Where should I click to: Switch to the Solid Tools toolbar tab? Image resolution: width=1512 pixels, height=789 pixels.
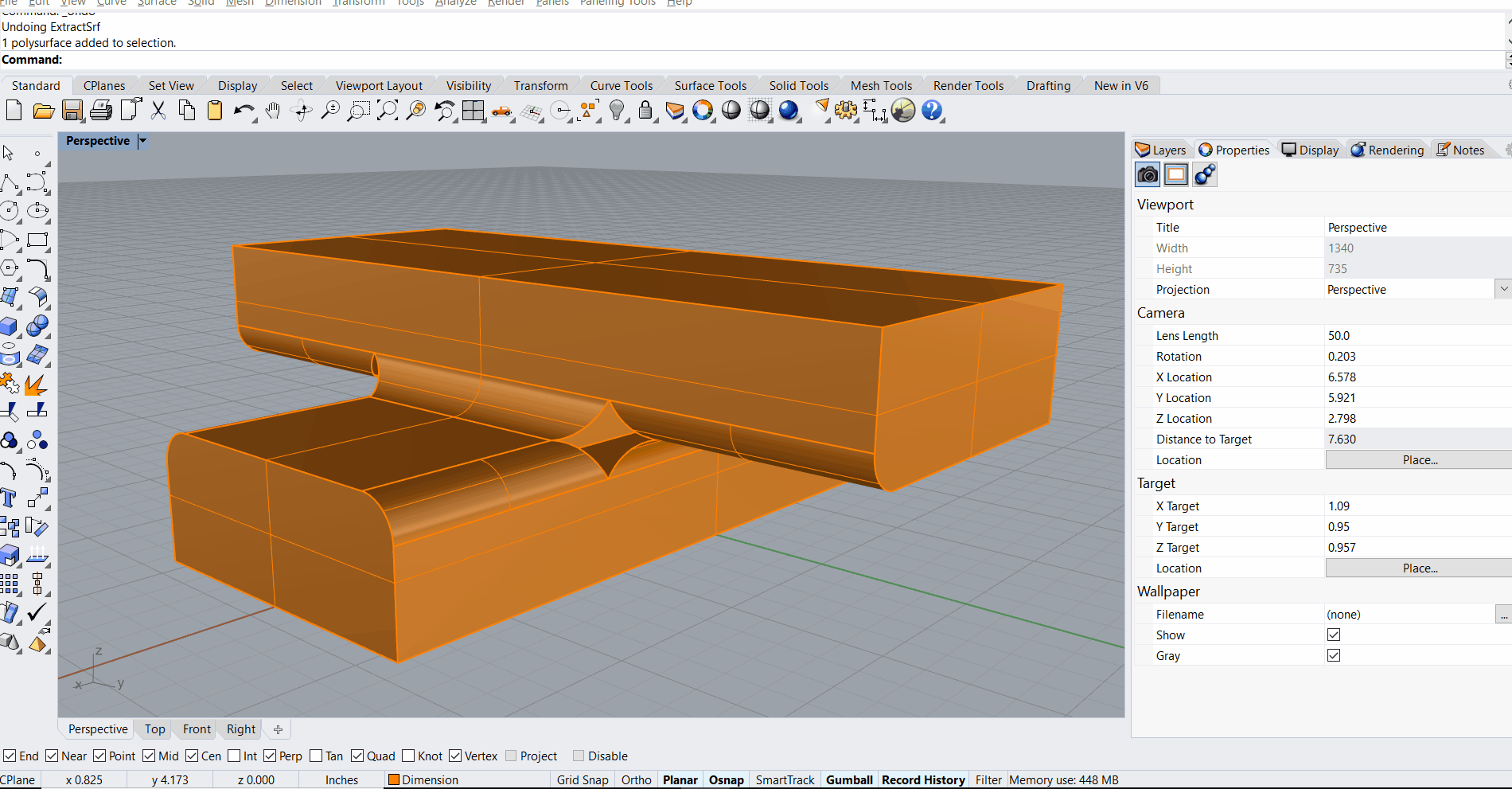(798, 85)
